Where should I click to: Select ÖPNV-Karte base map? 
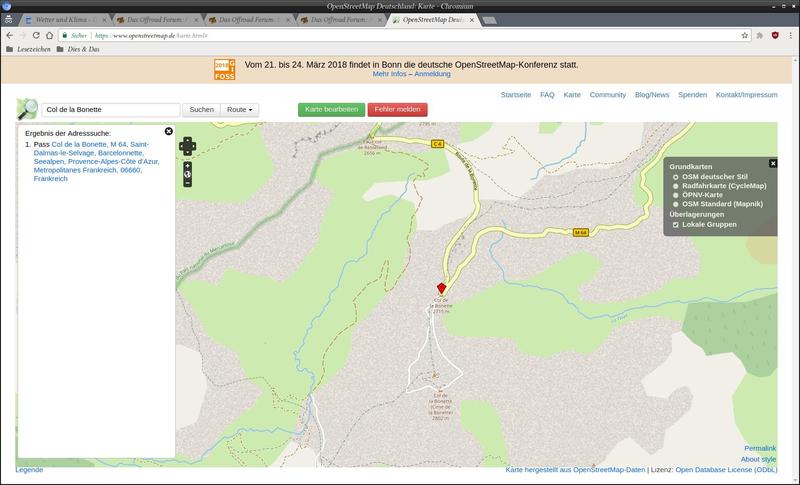pyautogui.click(x=676, y=195)
